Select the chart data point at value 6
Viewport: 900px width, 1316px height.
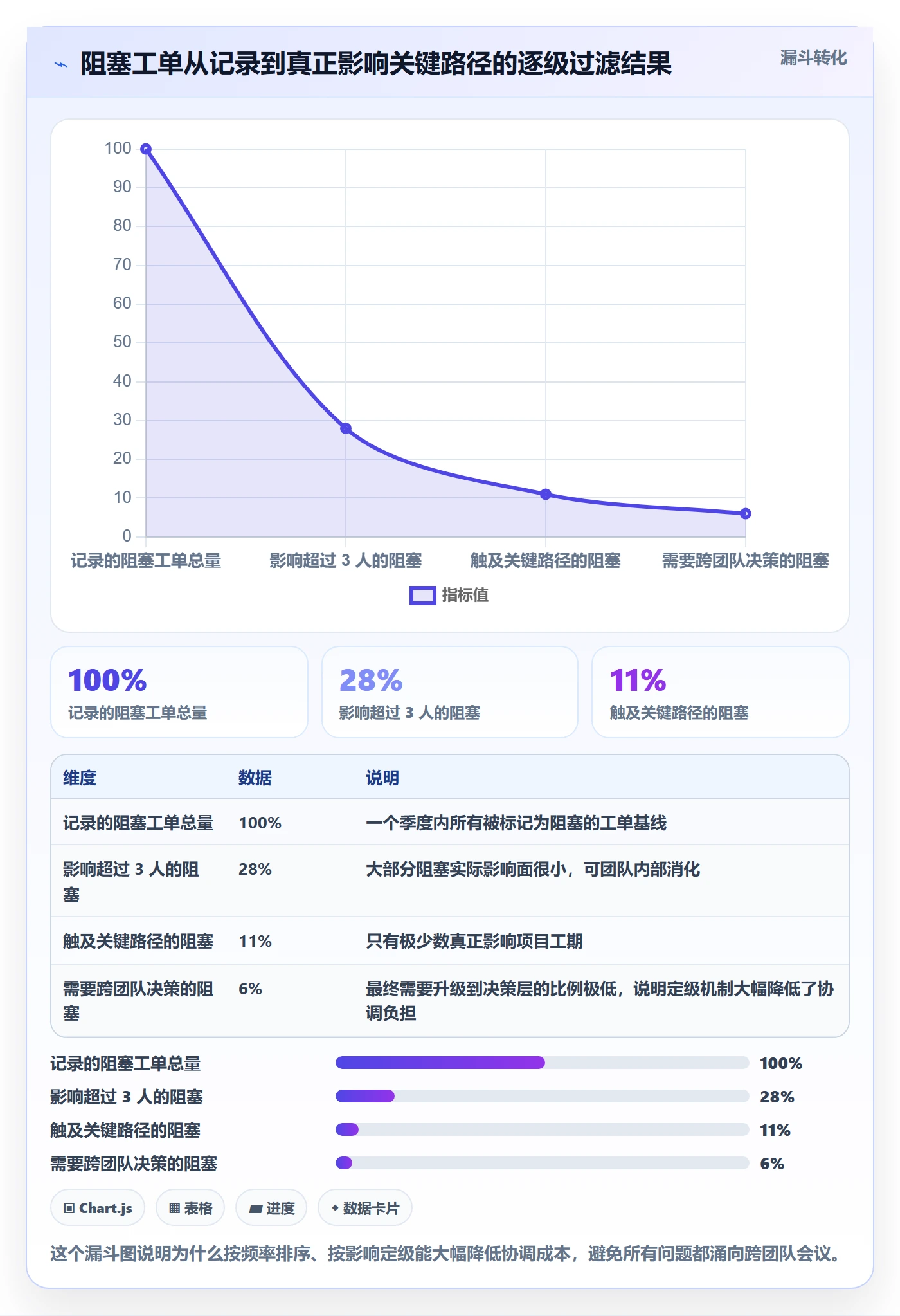746,513
